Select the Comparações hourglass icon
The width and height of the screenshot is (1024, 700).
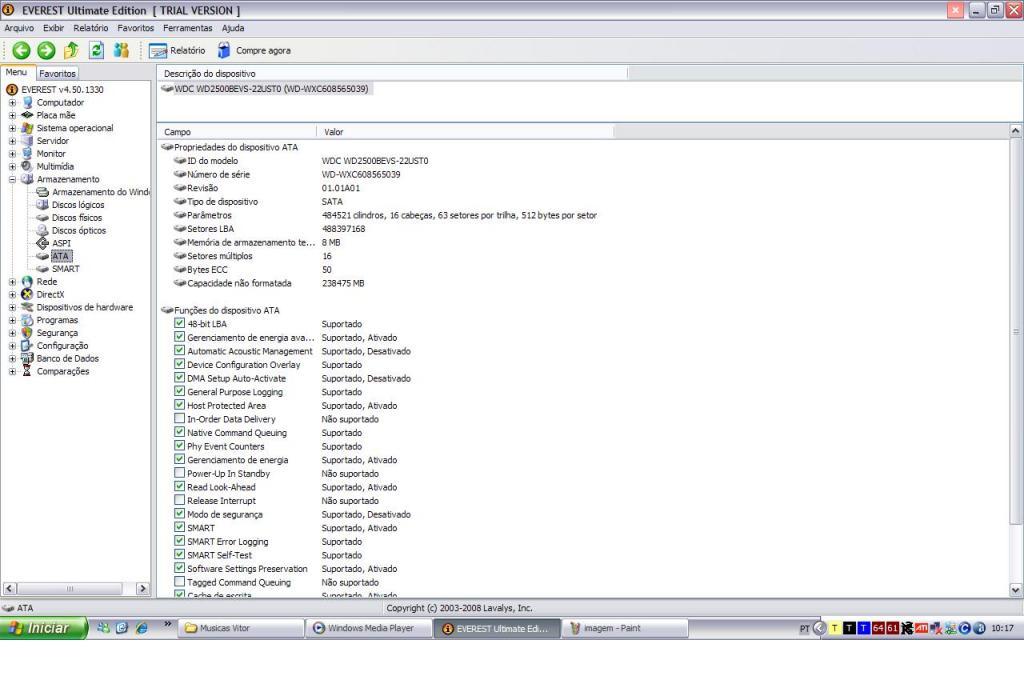point(27,371)
